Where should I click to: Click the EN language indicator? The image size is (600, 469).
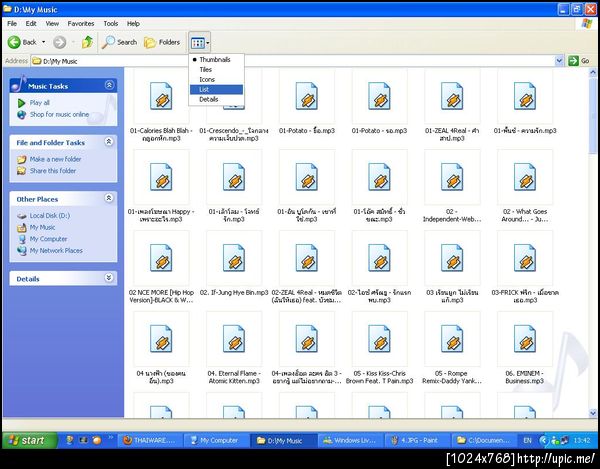(x=527, y=441)
